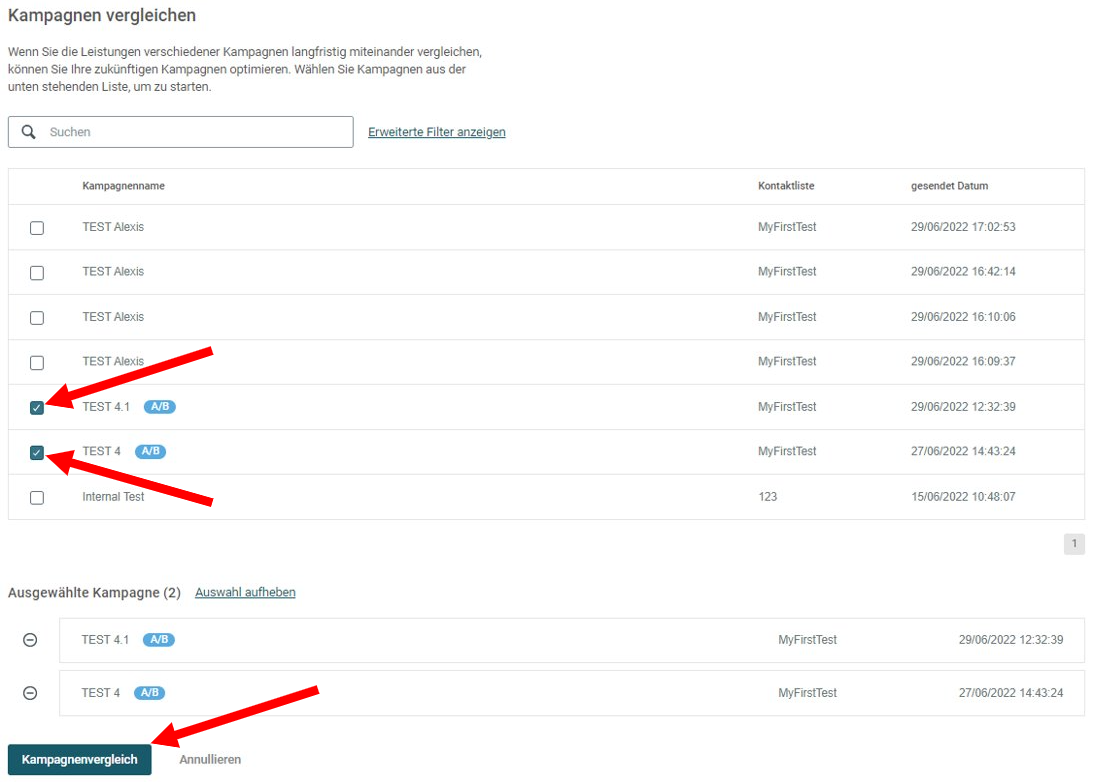Check the TEST Alexis 17:02:53 campaign

click(x=37, y=228)
